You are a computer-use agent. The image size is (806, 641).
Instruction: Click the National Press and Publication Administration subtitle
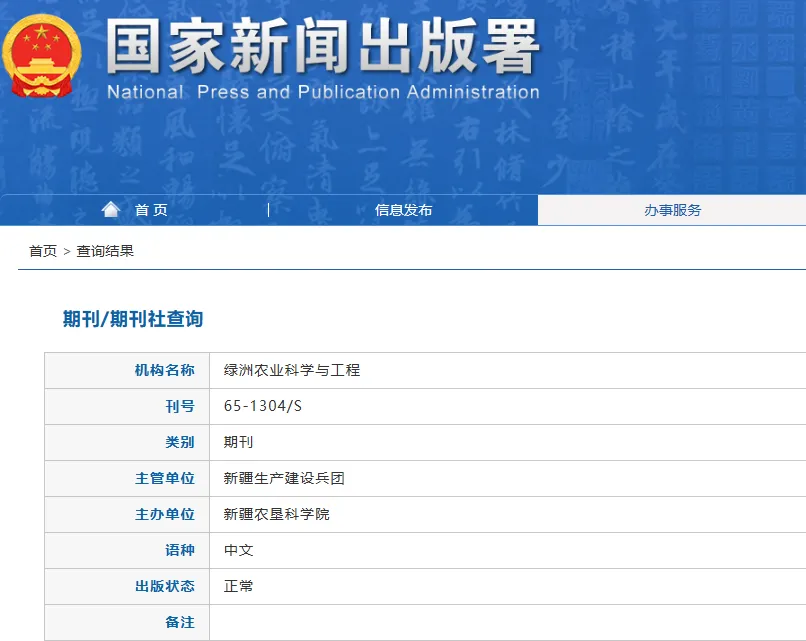pos(323,92)
